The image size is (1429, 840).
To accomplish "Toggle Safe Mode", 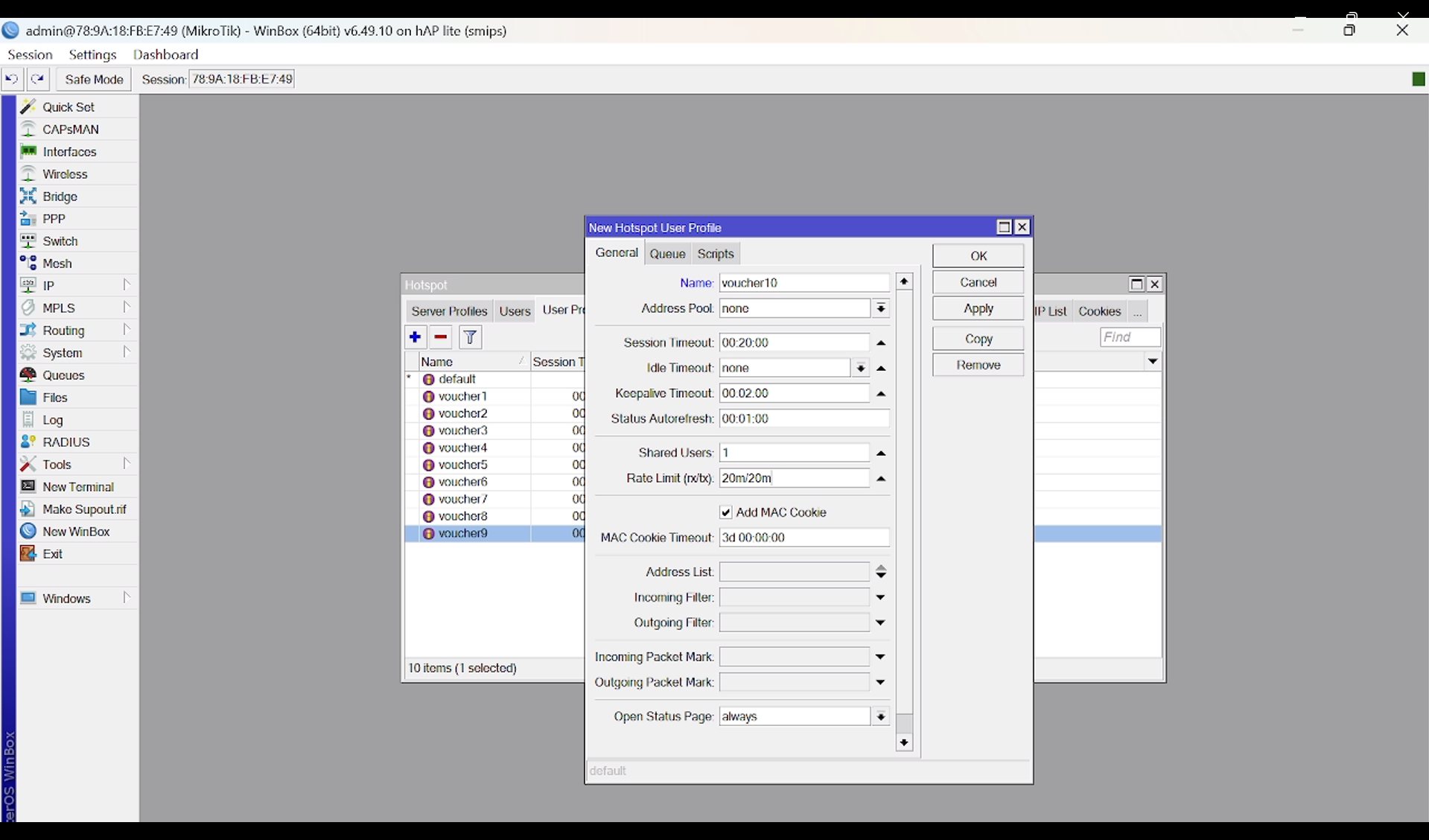I will (94, 79).
